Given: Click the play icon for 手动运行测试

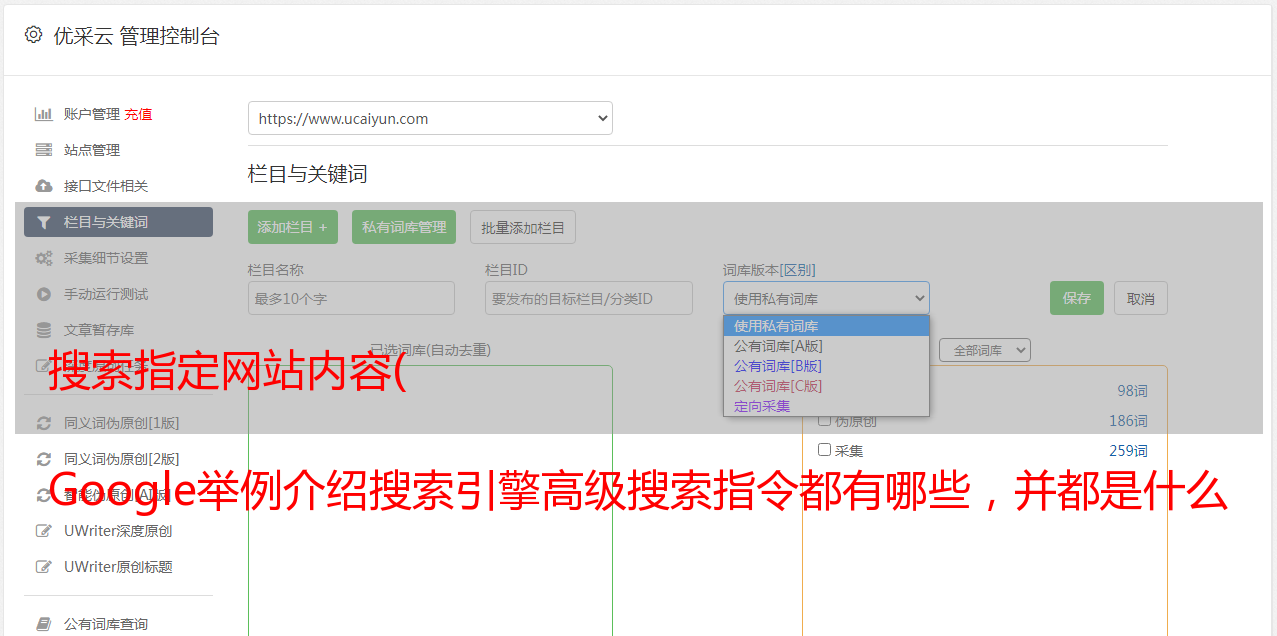Looking at the screenshot, I should tap(43, 294).
